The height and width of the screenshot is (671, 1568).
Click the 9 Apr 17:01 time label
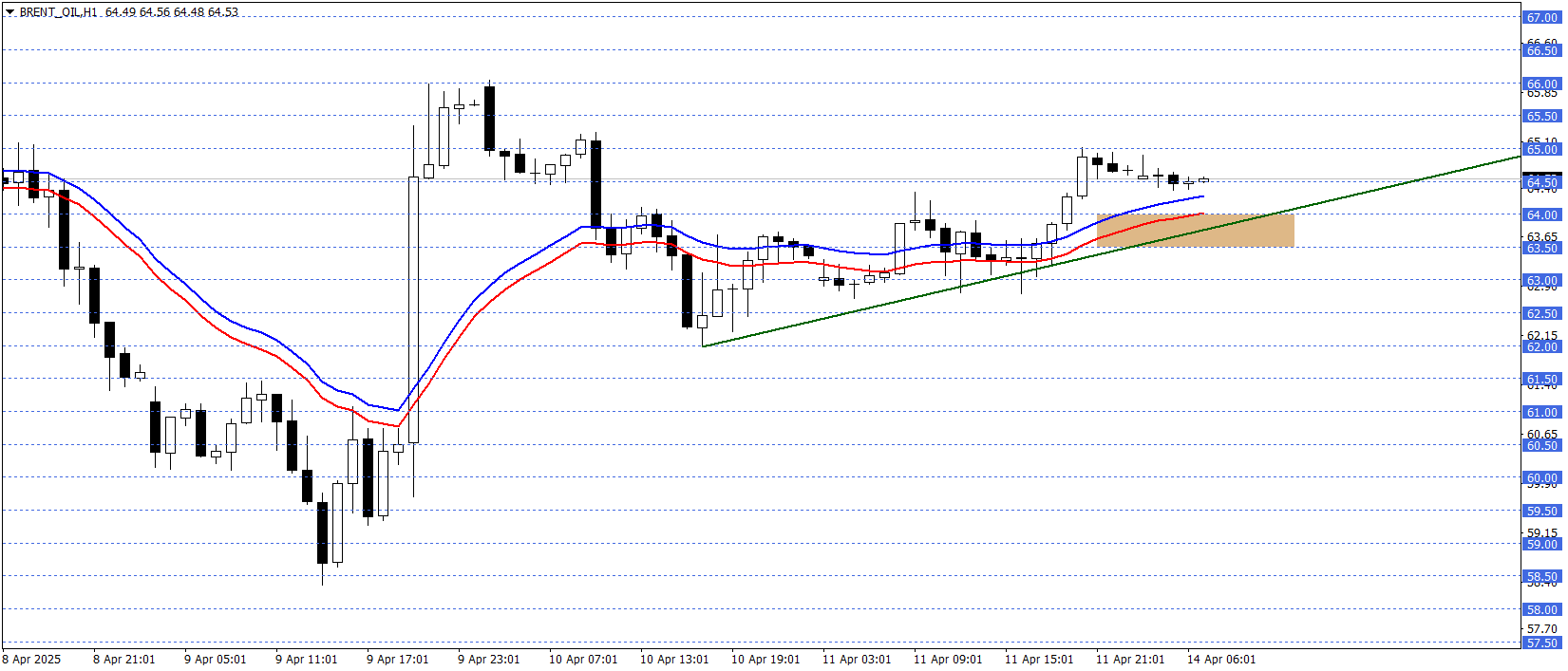click(x=397, y=660)
